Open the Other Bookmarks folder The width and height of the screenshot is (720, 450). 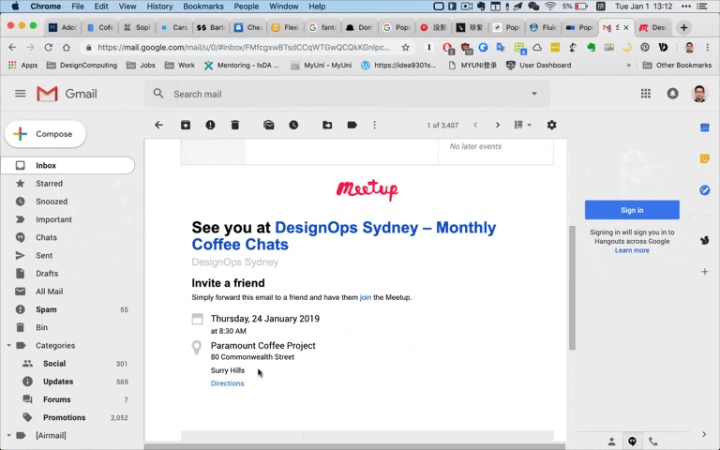(x=677, y=65)
